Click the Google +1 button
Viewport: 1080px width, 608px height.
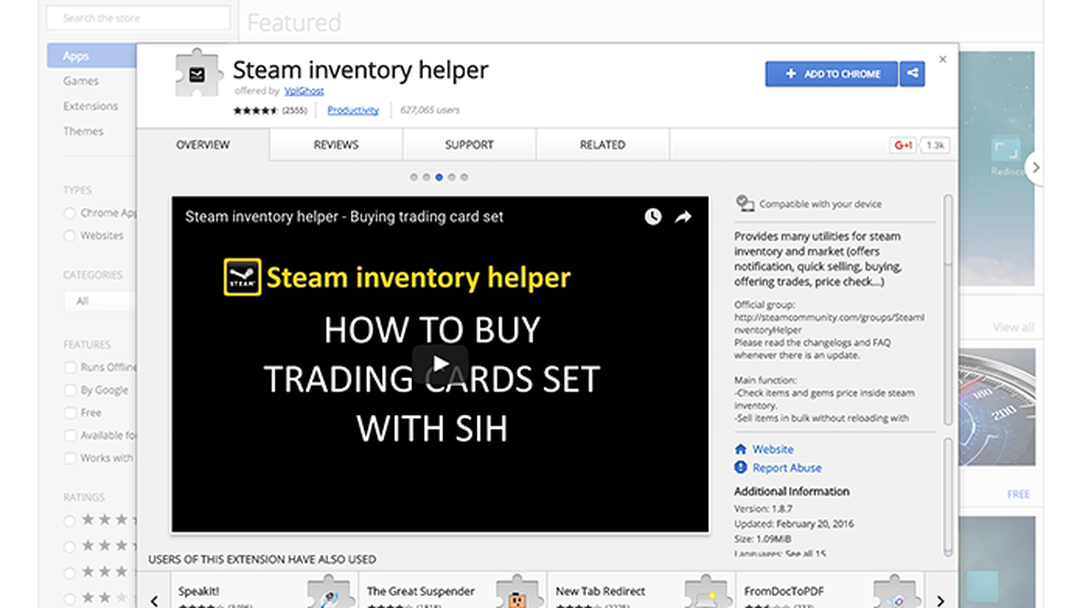(x=903, y=145)
